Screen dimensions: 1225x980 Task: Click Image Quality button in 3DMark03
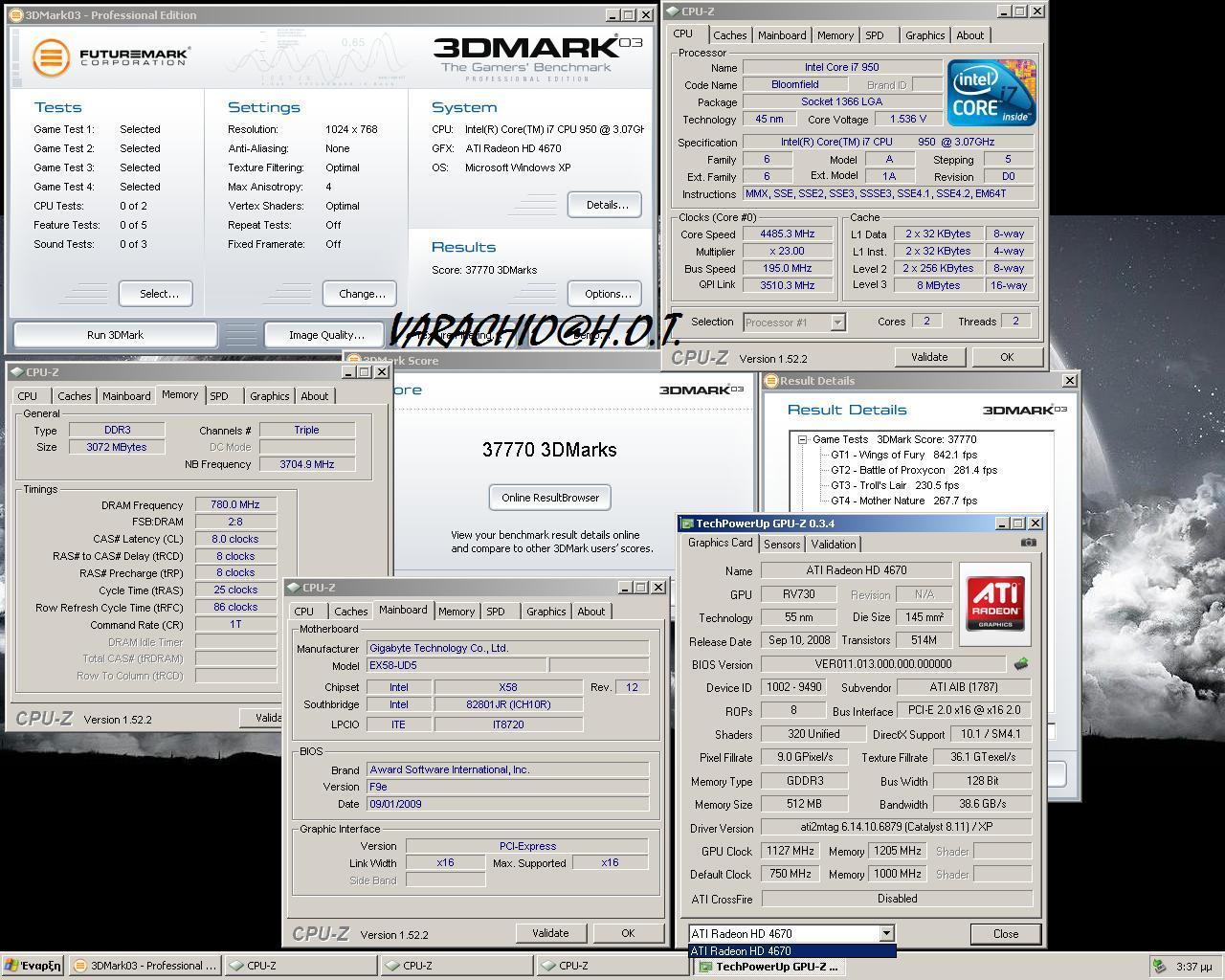[x=326, y=335]
